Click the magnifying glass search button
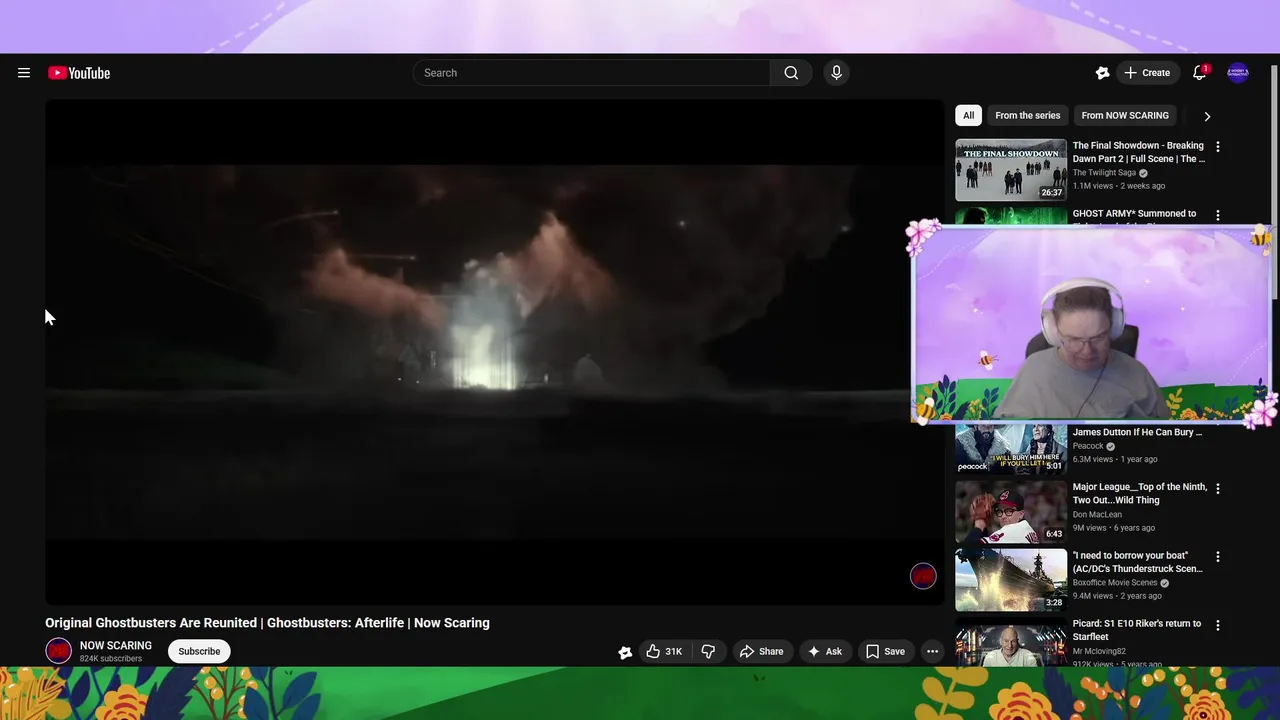Image resolution: width=1280 pixels, height=720 pixels. 791,73
